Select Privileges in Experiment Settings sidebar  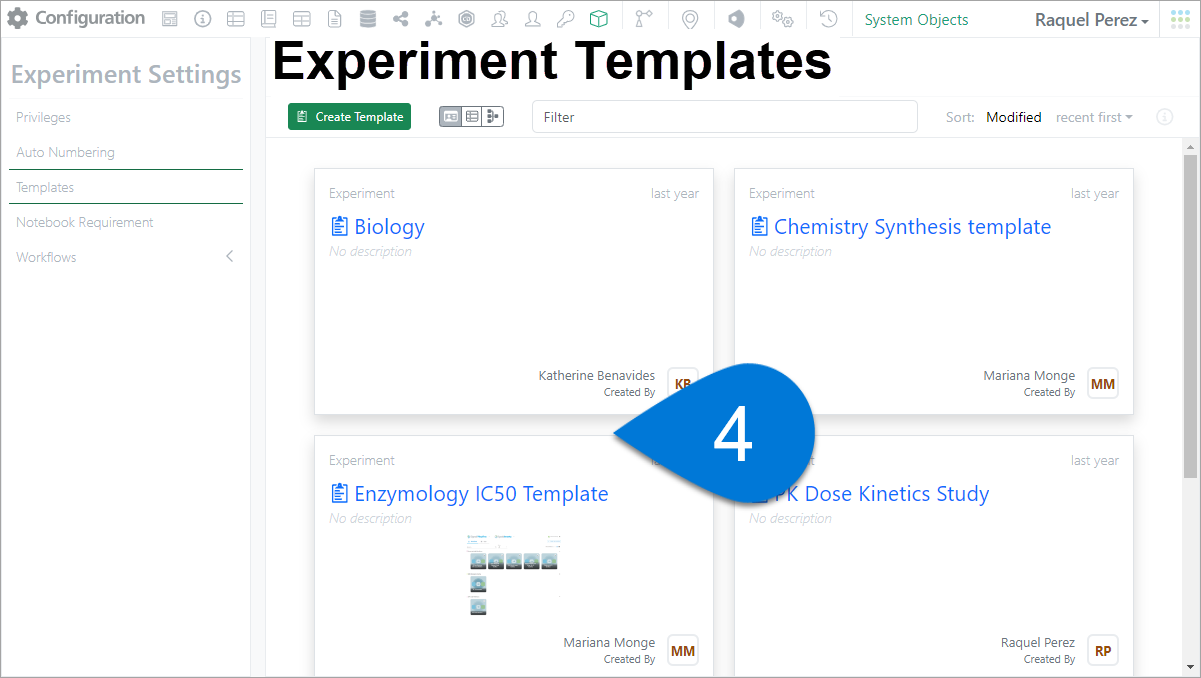[x=44, y=117]
